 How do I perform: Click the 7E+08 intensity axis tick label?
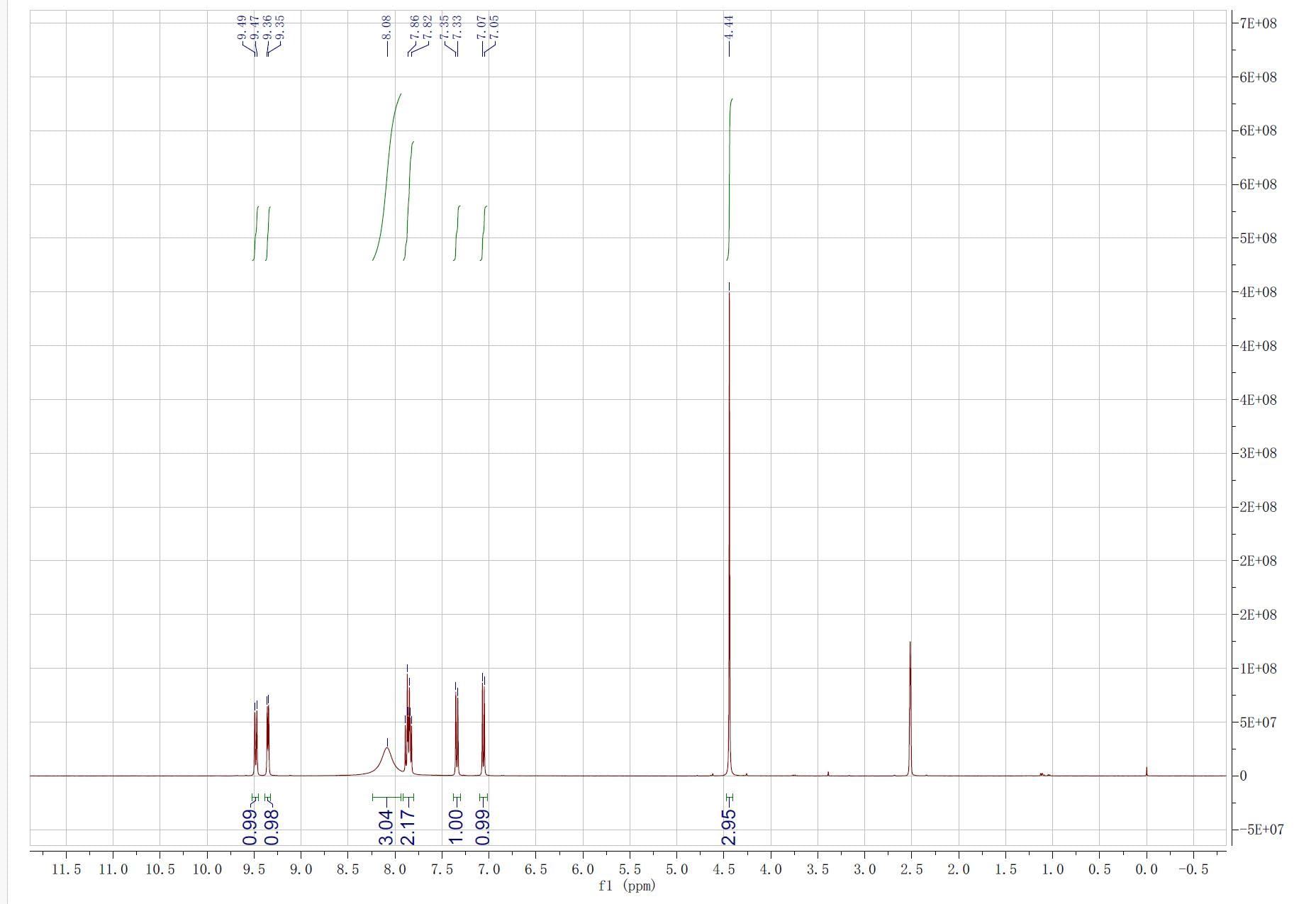(1258, 23)
